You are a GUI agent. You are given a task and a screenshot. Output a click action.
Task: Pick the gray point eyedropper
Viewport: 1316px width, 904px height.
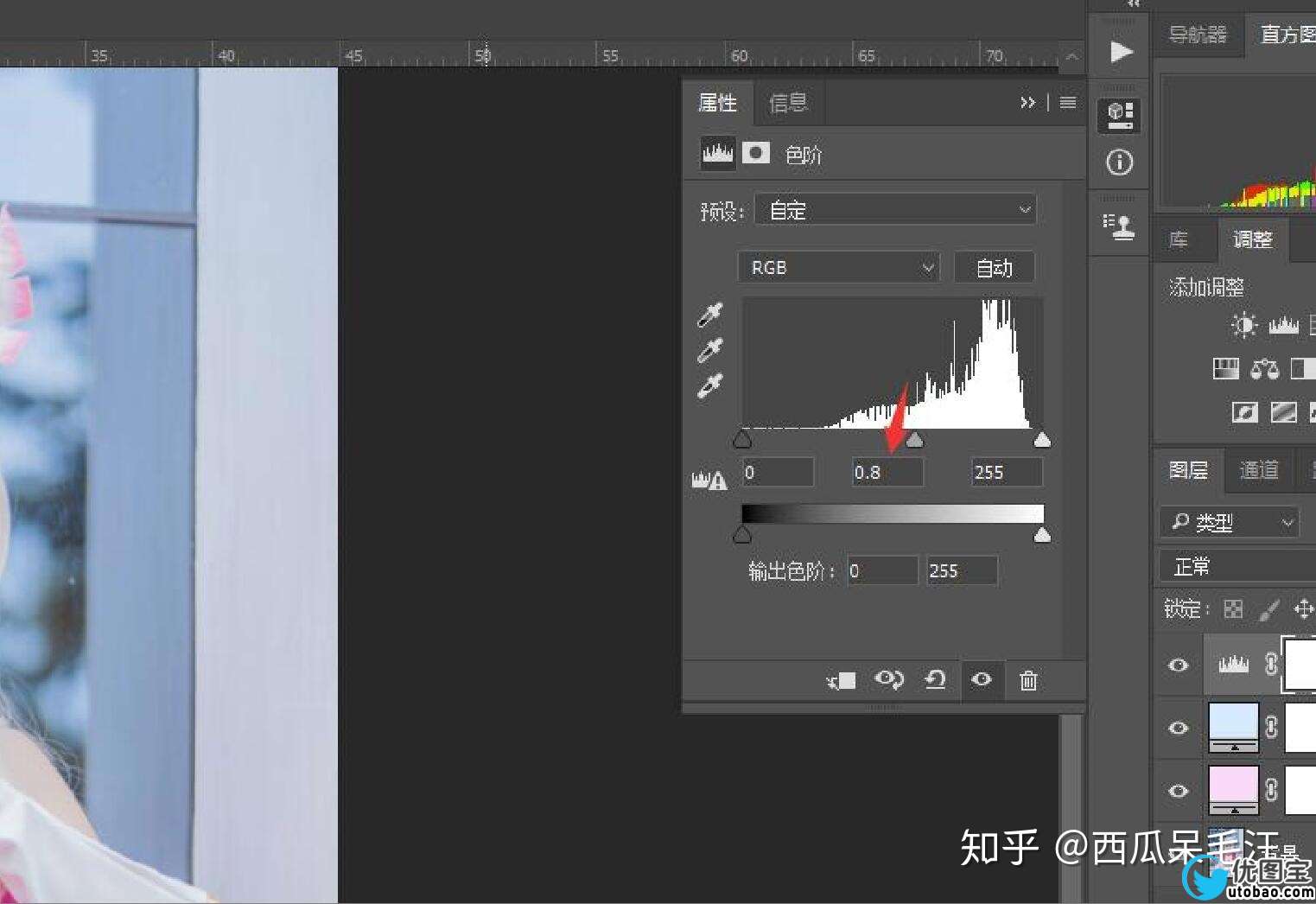point(709,350)
